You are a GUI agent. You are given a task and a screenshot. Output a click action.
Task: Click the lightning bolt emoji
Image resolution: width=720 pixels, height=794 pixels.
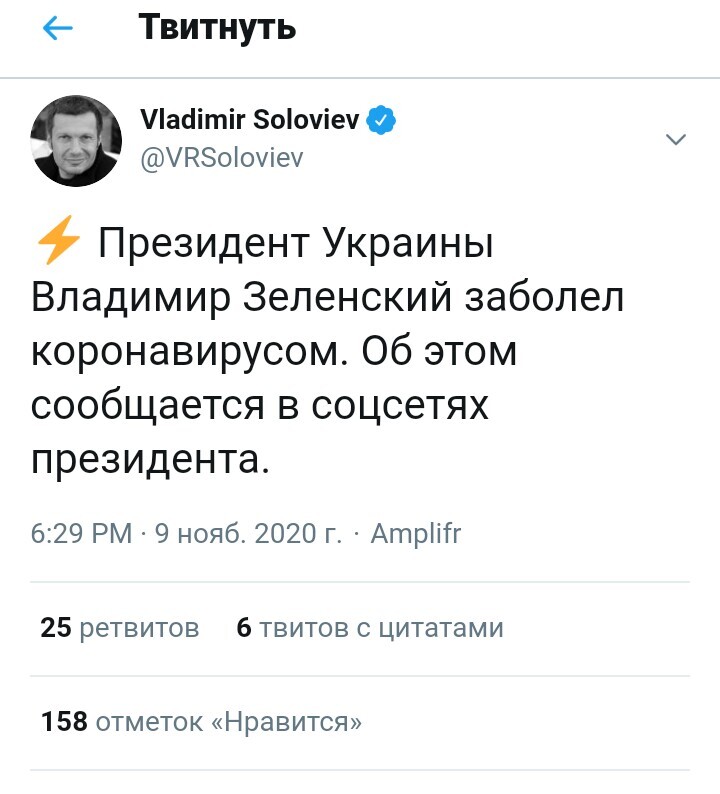pos(57,242)
